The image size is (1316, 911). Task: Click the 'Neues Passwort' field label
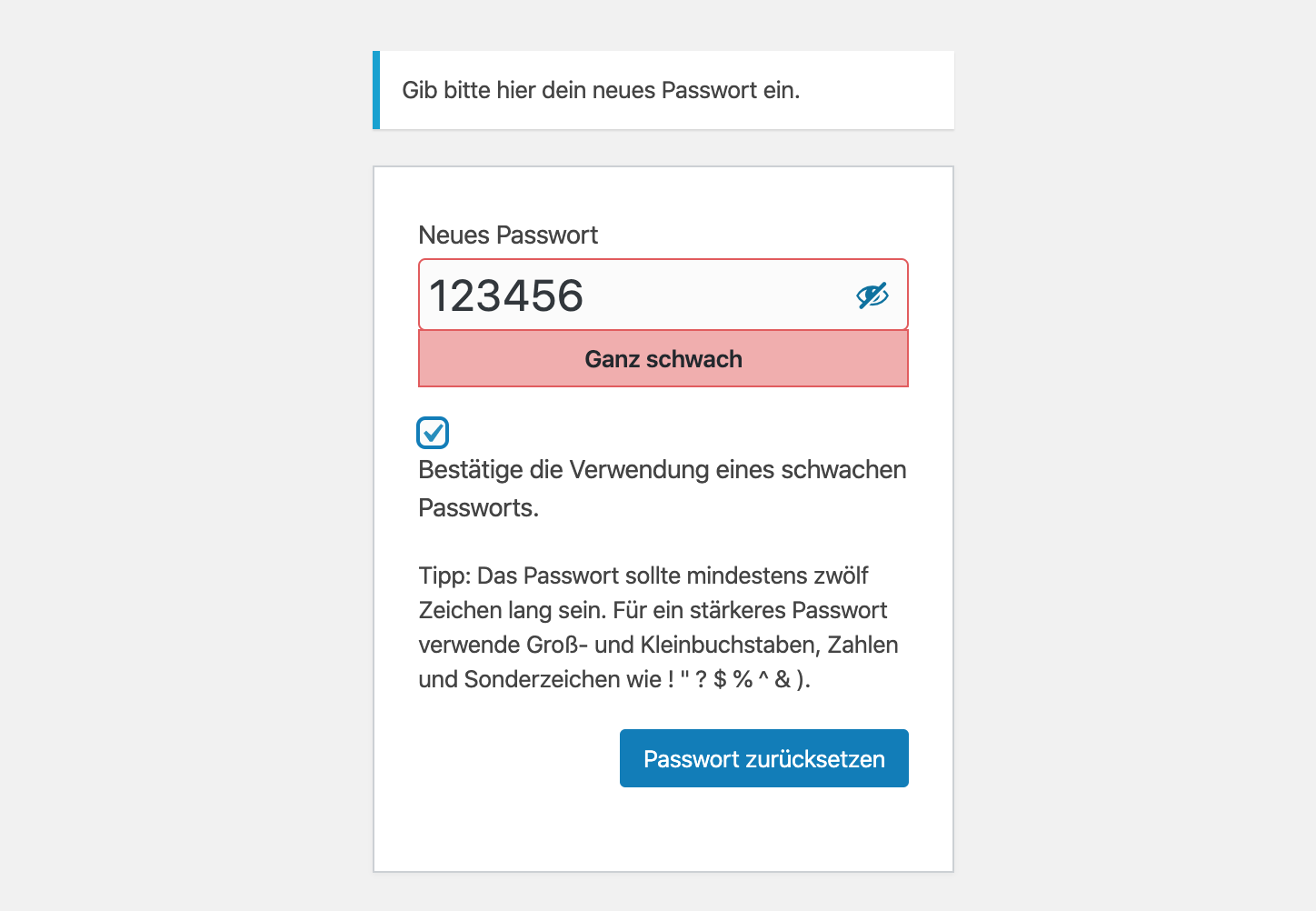(508, 235)
